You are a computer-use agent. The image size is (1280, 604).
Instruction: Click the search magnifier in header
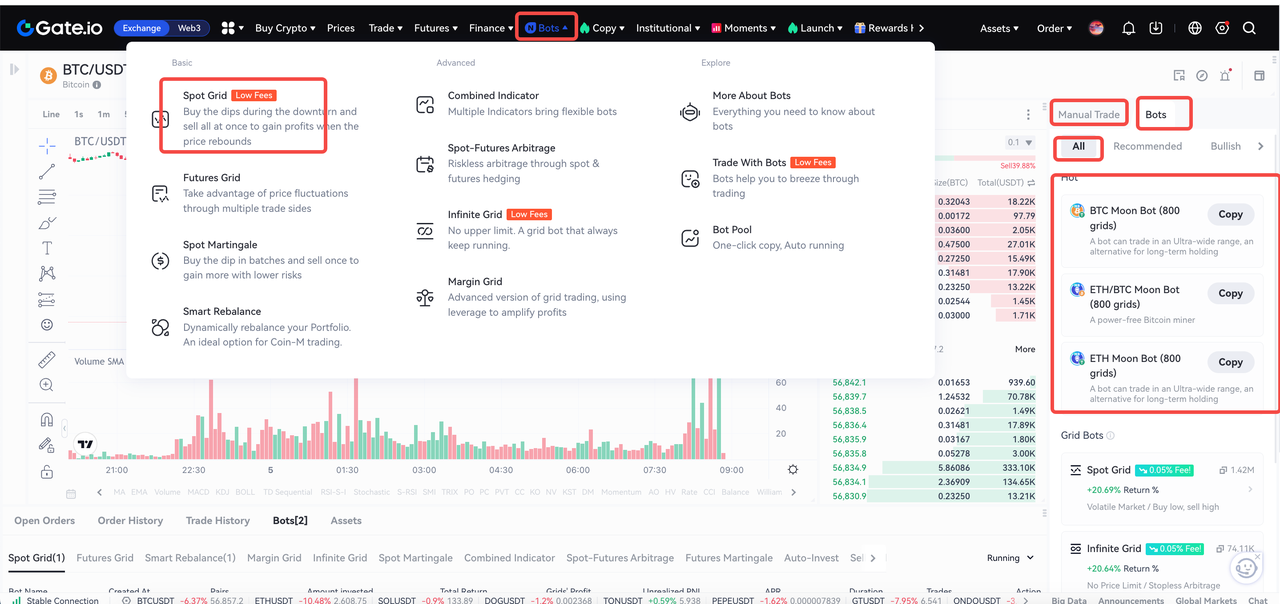point(1249,28)
